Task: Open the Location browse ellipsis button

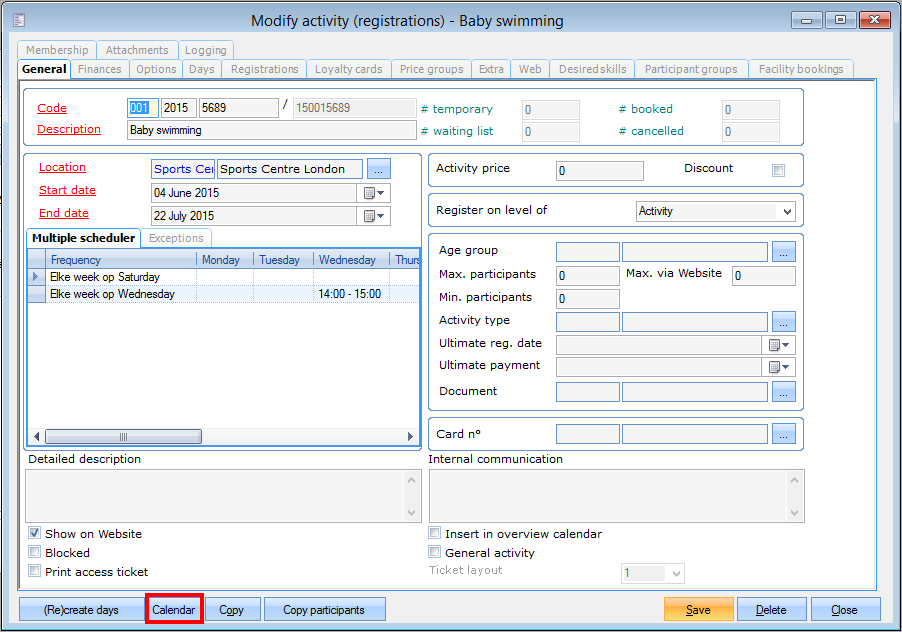Action: point(379,169)
